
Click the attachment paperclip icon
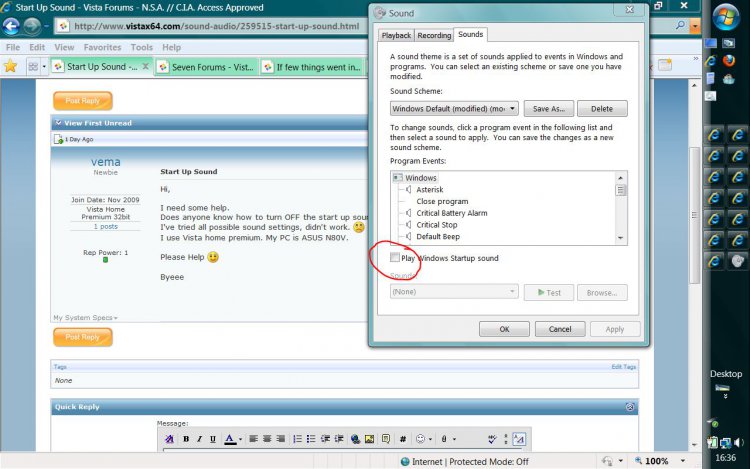click(444, 439)
